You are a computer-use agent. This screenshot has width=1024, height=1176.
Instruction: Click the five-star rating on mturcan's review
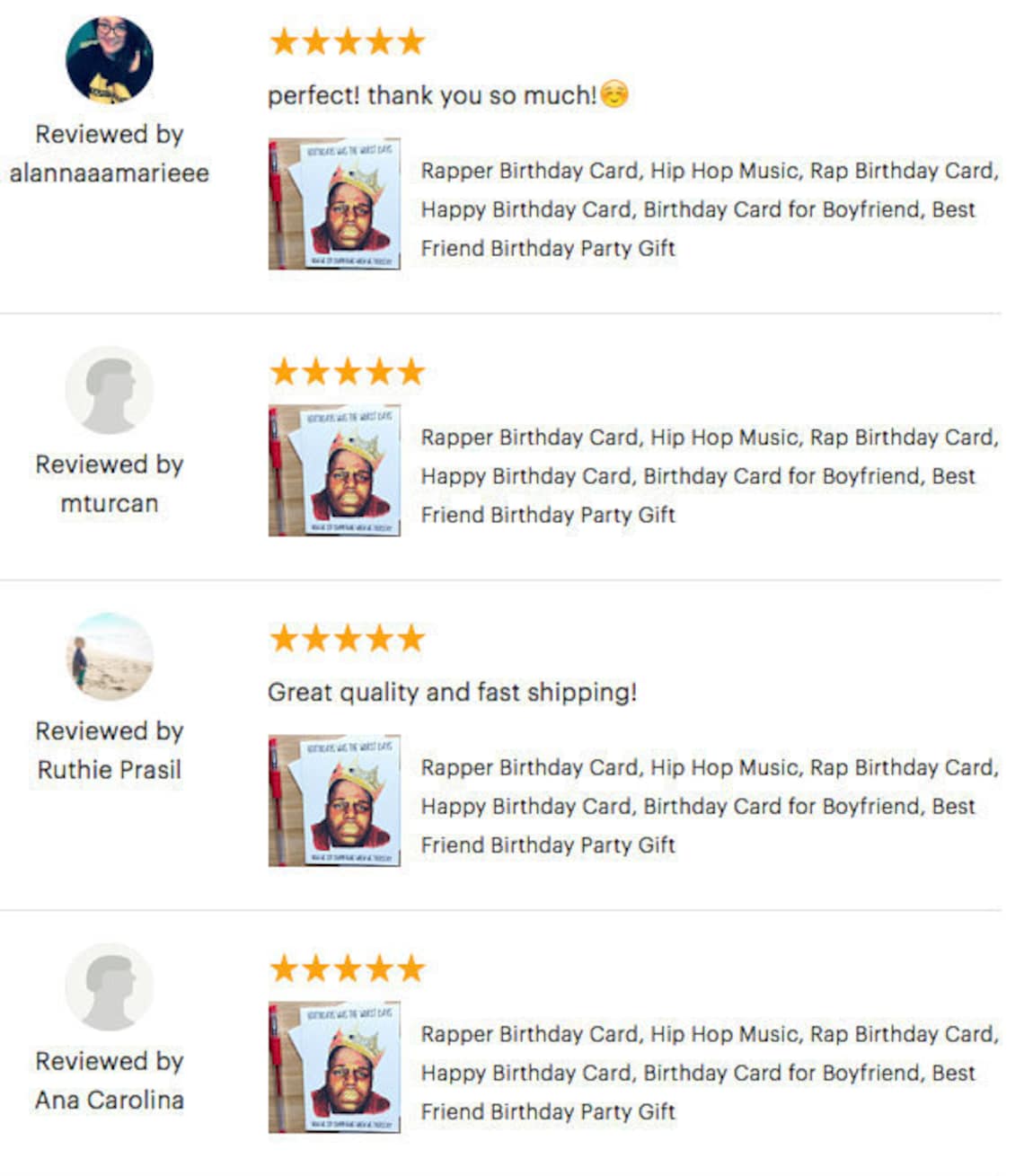pos(347,371)
